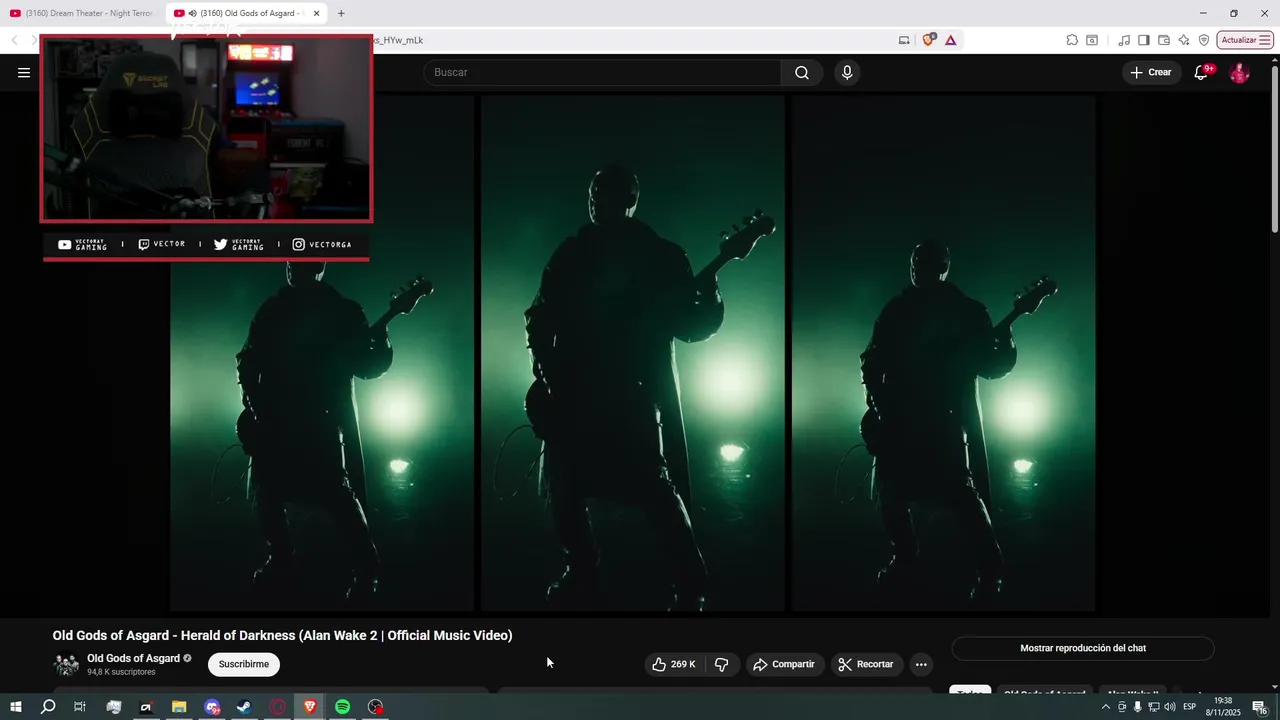Viewport: 1280px width, 720px height.
Task: Open Task View on taskbar
Action: point(80,707)
